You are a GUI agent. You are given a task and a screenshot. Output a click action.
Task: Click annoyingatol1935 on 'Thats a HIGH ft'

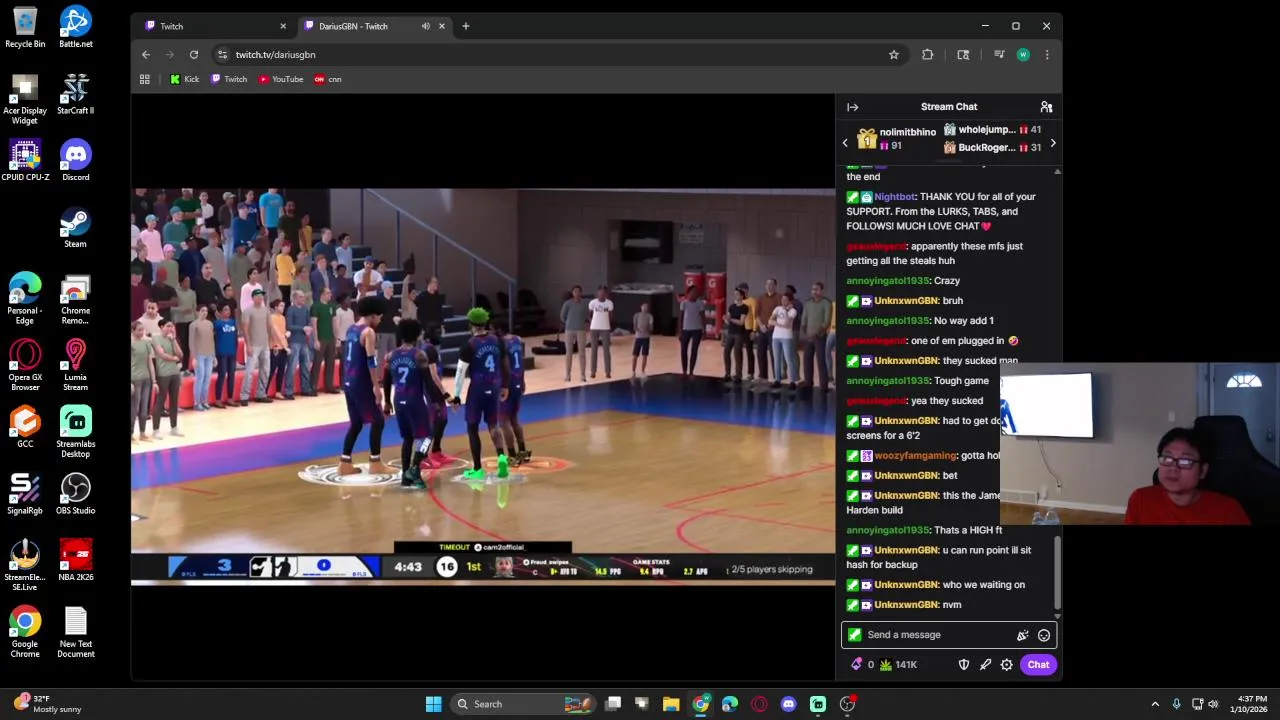click(x=887, y=530)
